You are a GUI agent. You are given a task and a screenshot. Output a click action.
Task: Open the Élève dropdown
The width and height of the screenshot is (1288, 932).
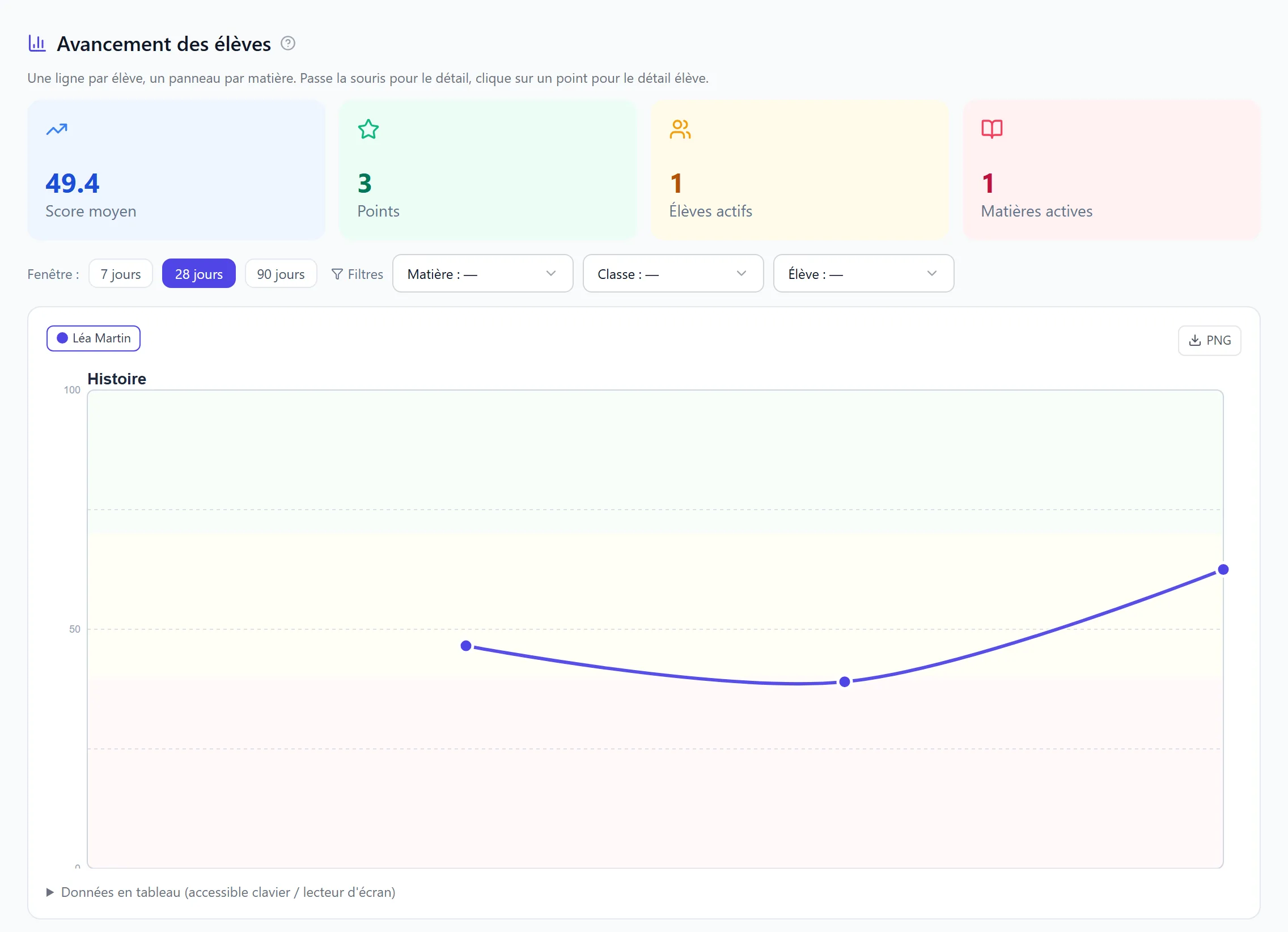pyautogui.click(x=863, y=274)
